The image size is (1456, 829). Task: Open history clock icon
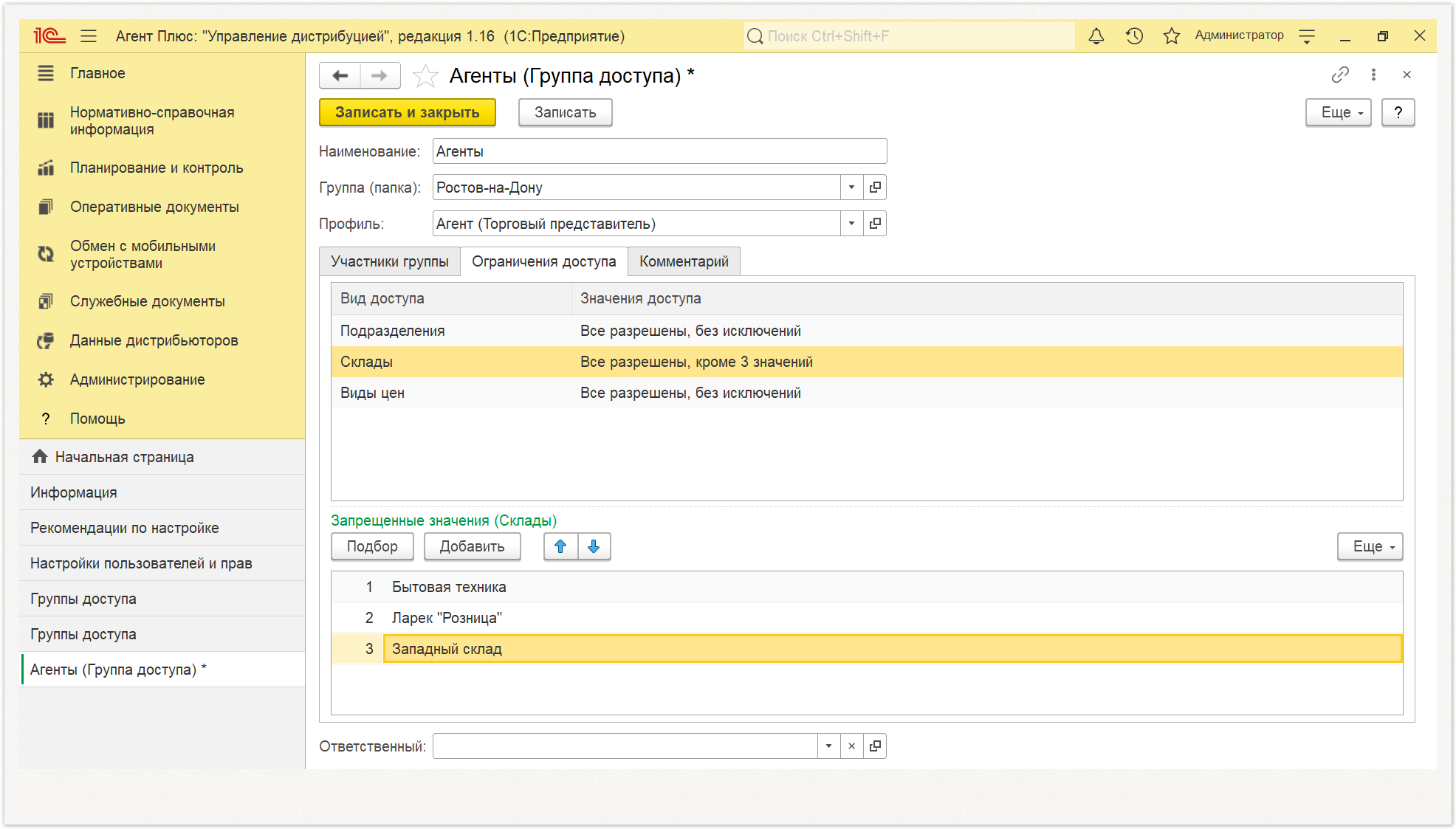pyautogui.click(x=1134, y=35)
